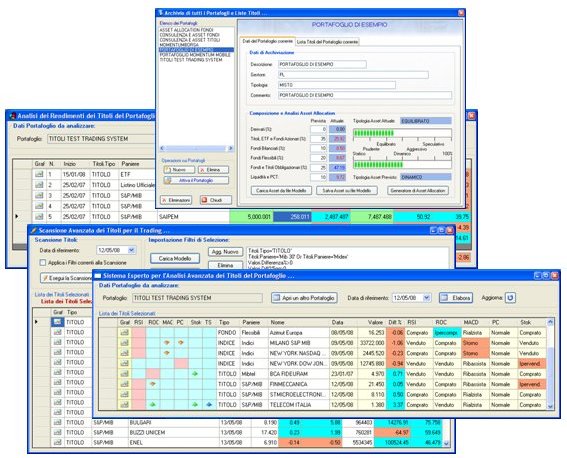Click graph icon for ETF row 1
567x458 pixels.
coord(39,174)
